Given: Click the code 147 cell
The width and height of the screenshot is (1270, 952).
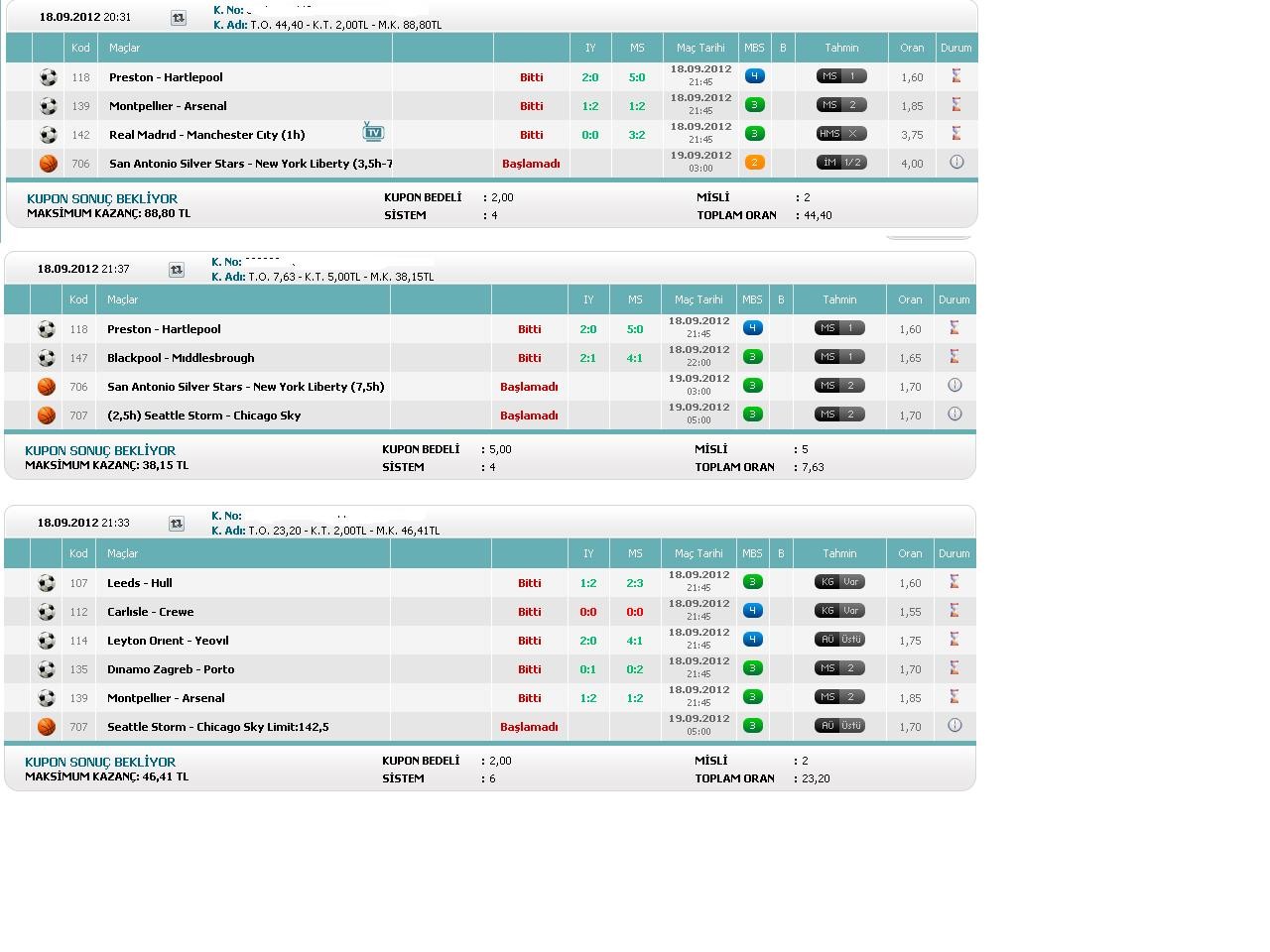Looking at the screenshot, I should click(78, 358).
